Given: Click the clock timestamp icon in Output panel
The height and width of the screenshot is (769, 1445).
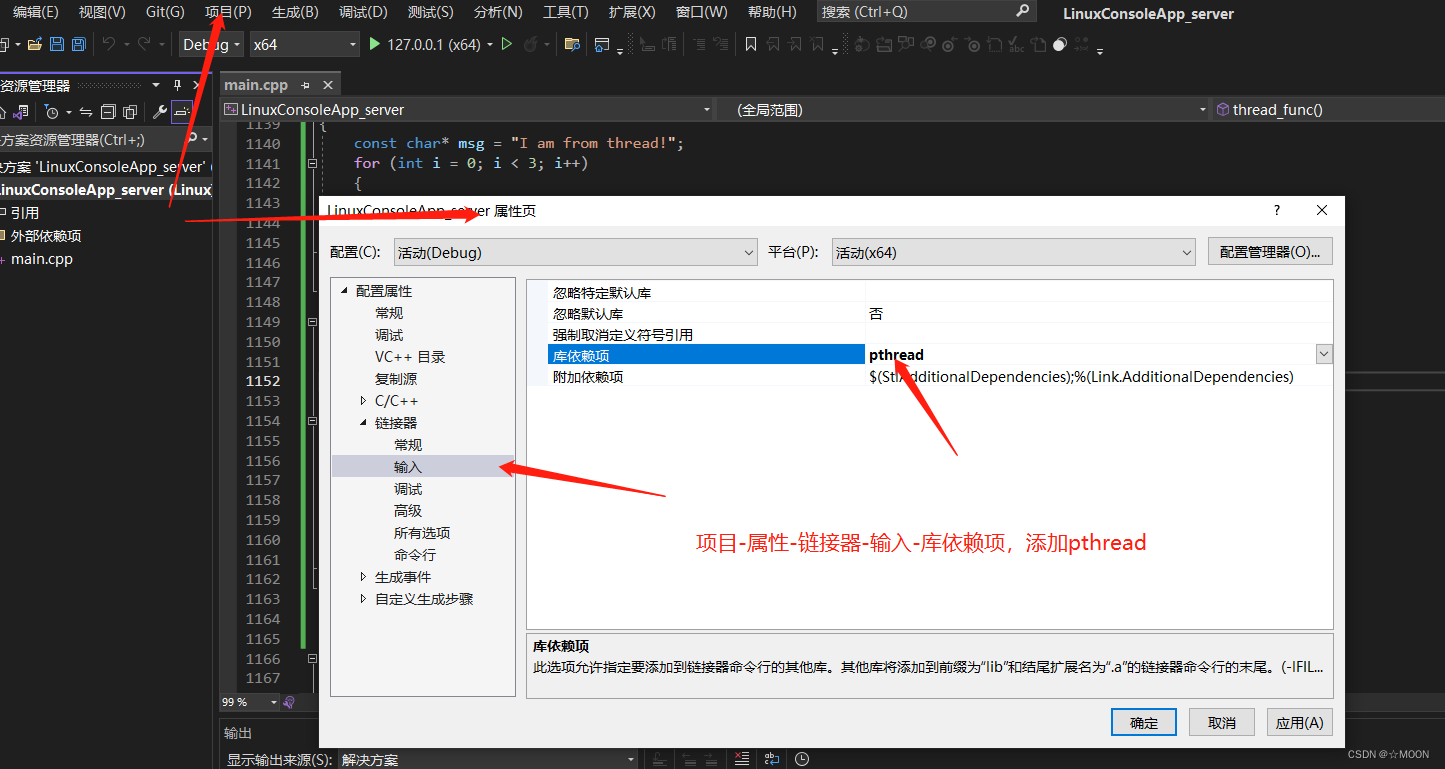Looking at the screenshot, I should [802, 759].
